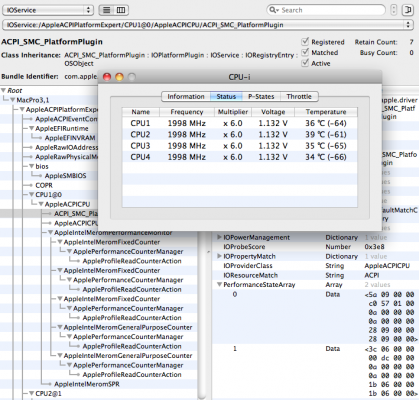This screenshot has height=400, width=419.
Task: Click PerformanceStateArray index 1 data entry
Action: (315, 371)
